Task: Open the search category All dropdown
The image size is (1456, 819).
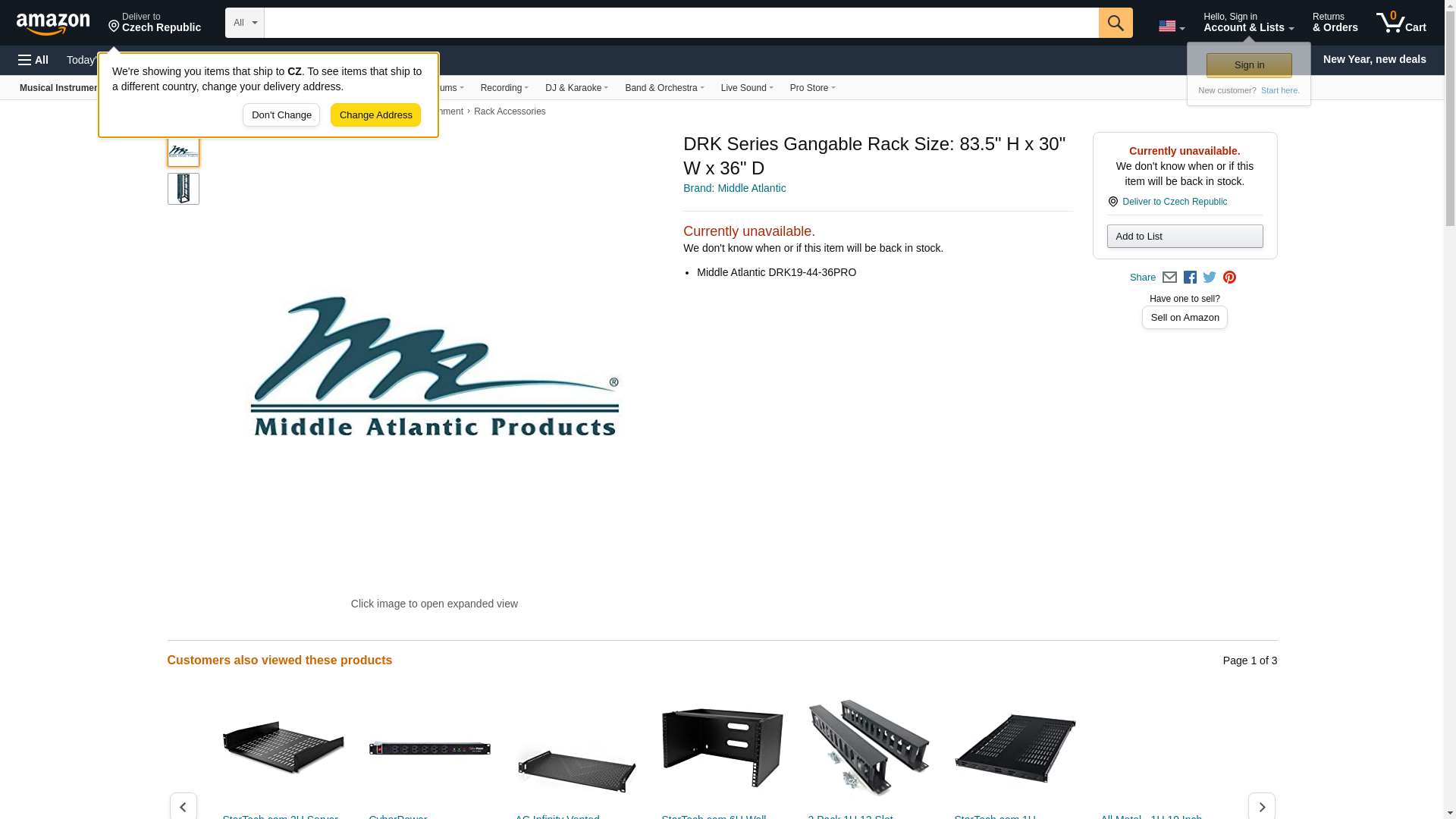Action: (x=244, y=23)
